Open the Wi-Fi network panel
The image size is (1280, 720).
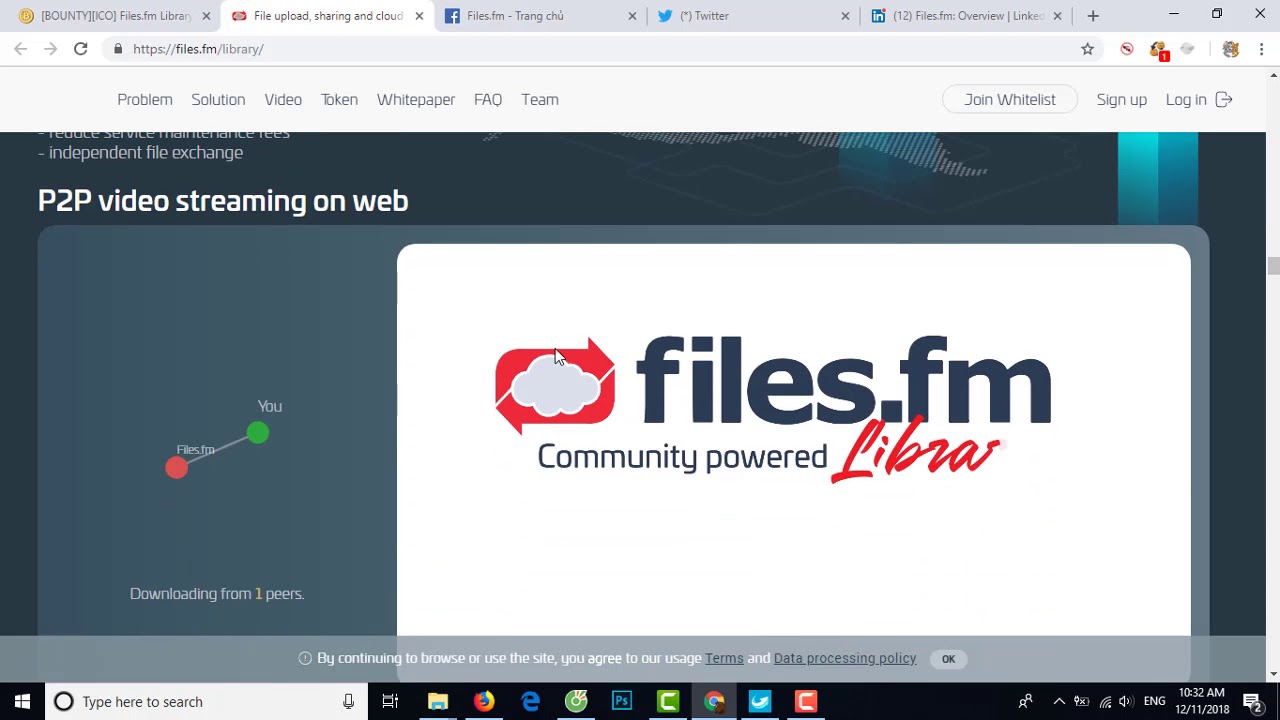pyautogui.click(x=1105, y=701)
